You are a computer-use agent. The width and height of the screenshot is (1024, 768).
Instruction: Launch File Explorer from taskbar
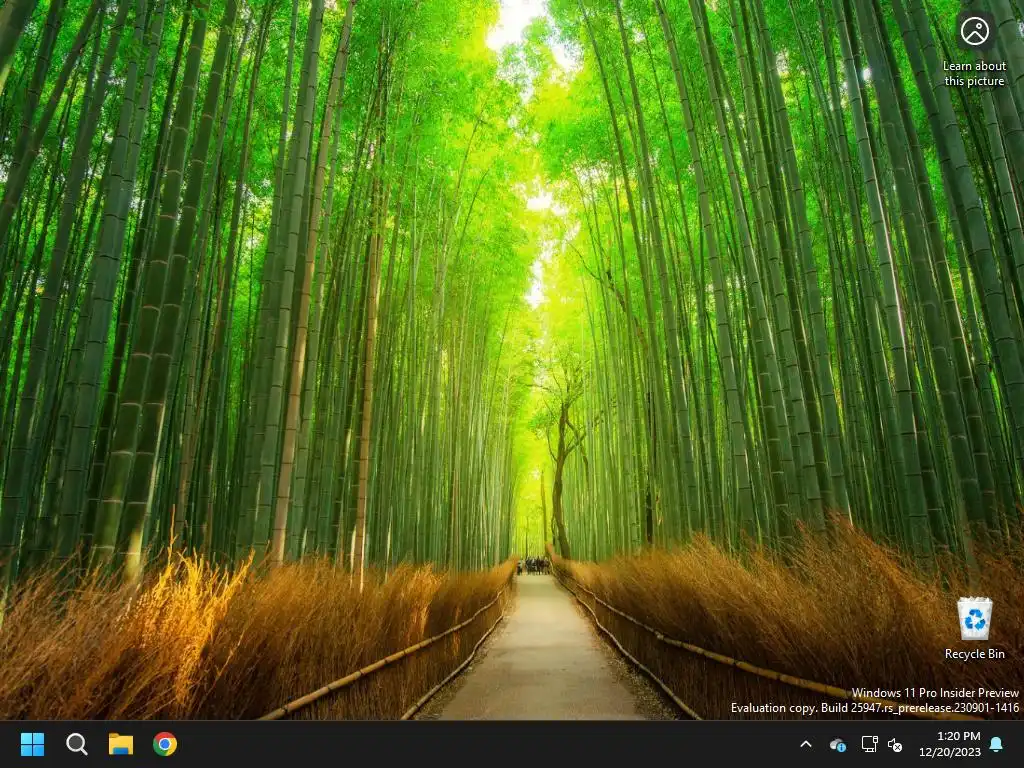[121, 744]
